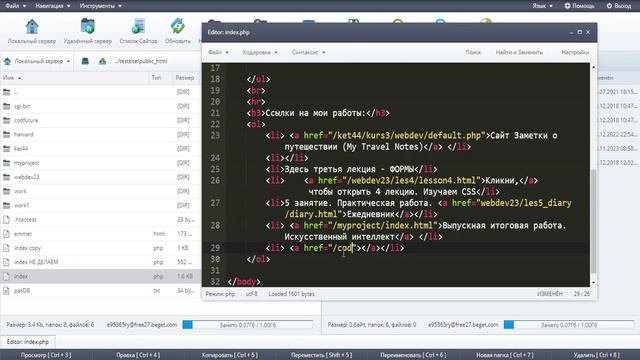Click Удалить [Ctrl+8] in the bottom bar

(596, 355)
